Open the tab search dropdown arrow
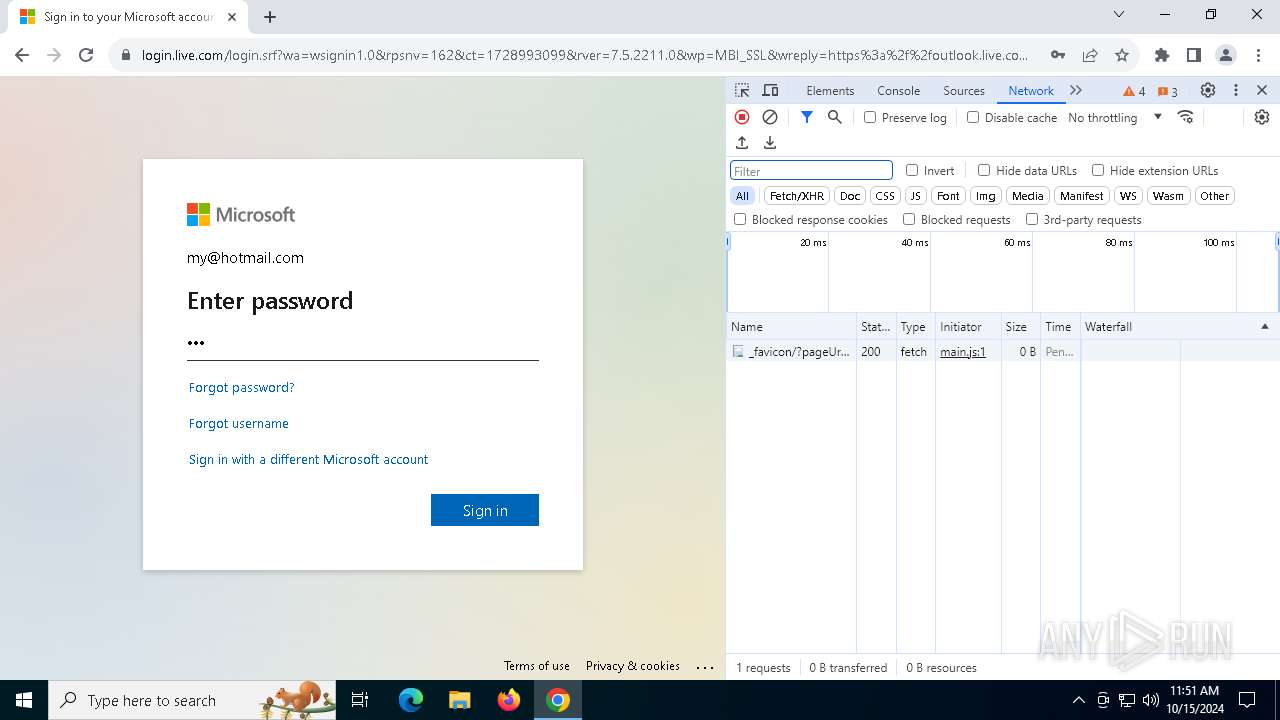Screen dimensions: 1280x720 click(1119, 14)
